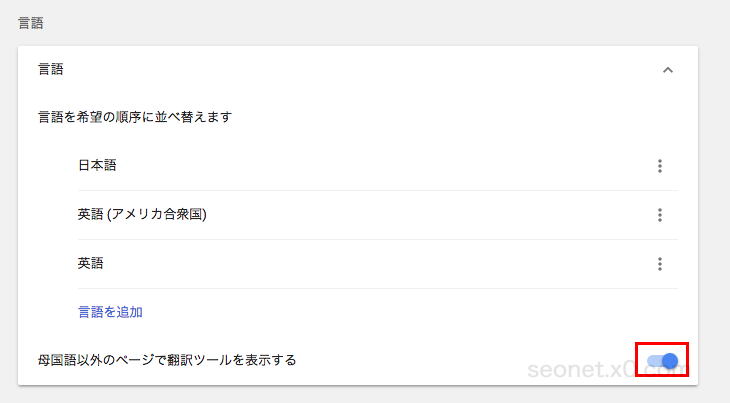Open more options for 英語 (アメリカ合衆国)
Viewport: 730px width, 403px height.
pyautogui.click(x=660, y=215)
